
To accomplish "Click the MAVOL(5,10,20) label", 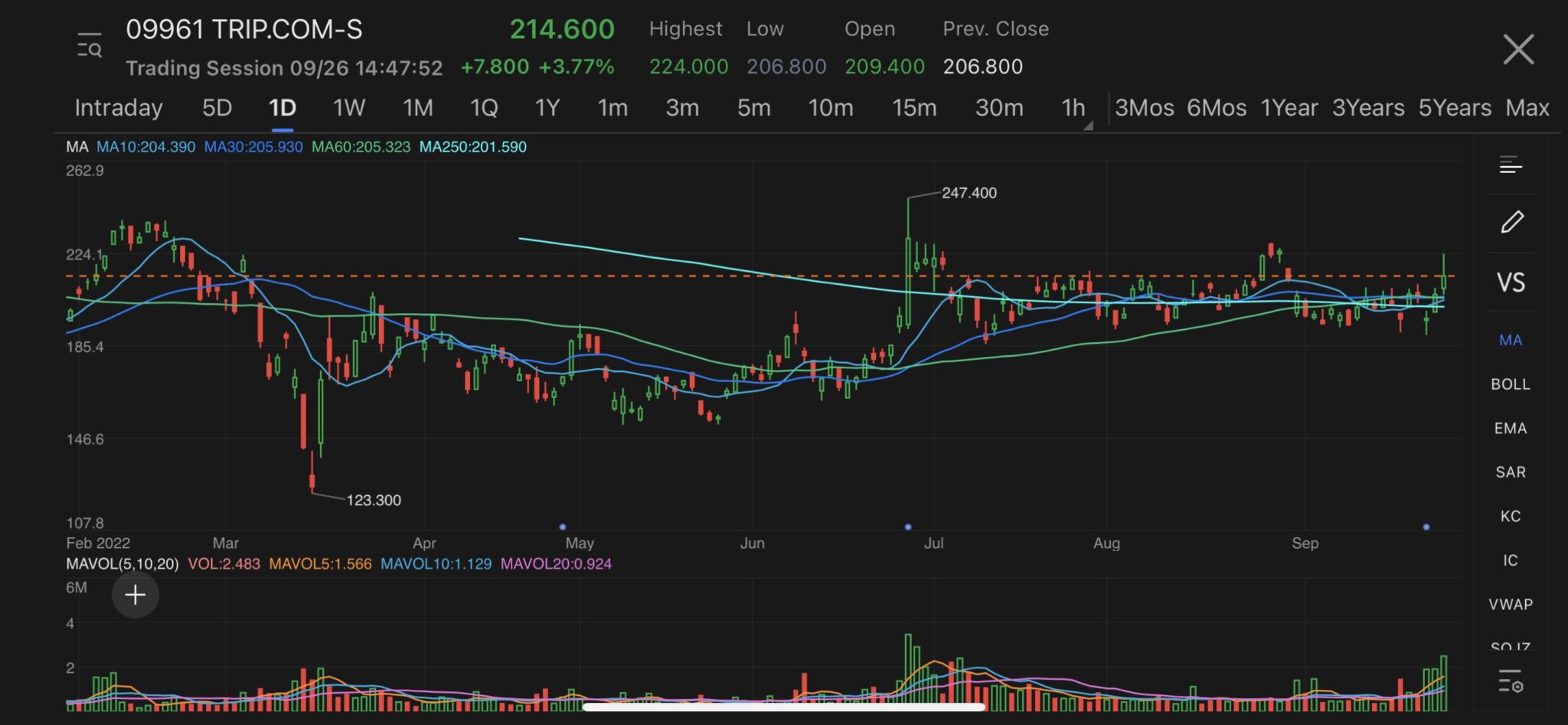I will click(x=122, y=564).
